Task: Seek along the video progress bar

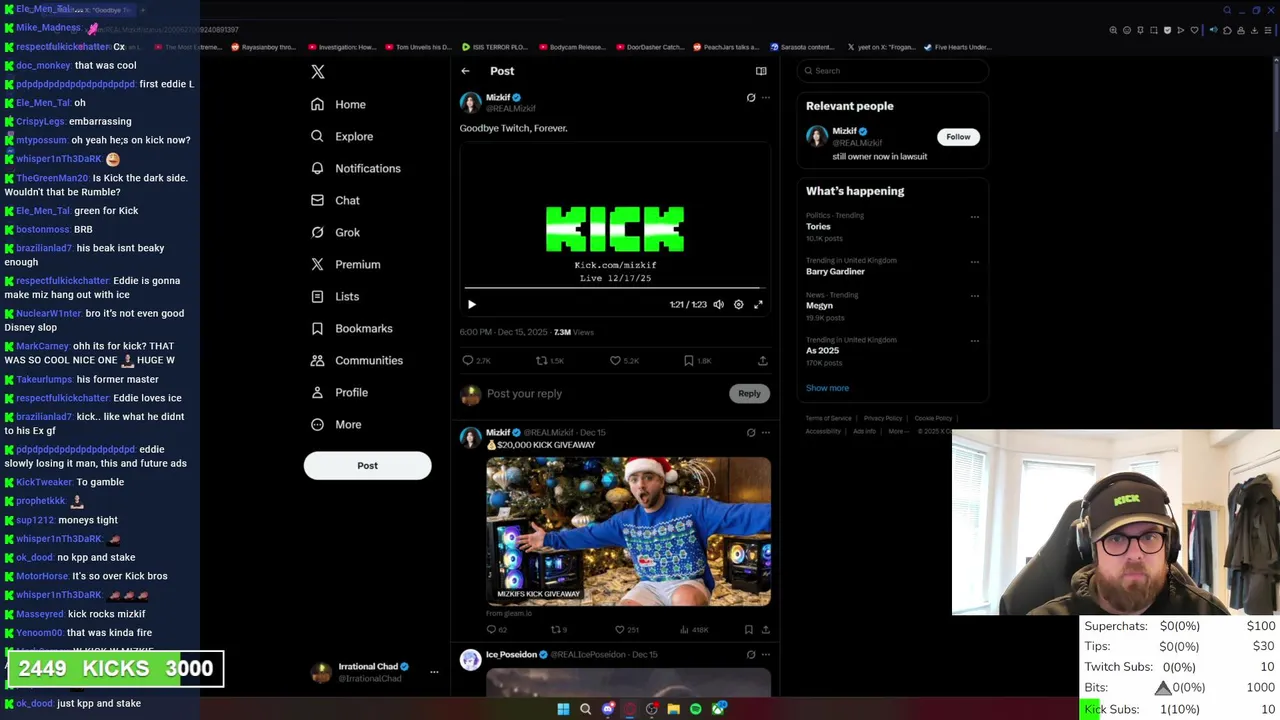Action: 615,288
